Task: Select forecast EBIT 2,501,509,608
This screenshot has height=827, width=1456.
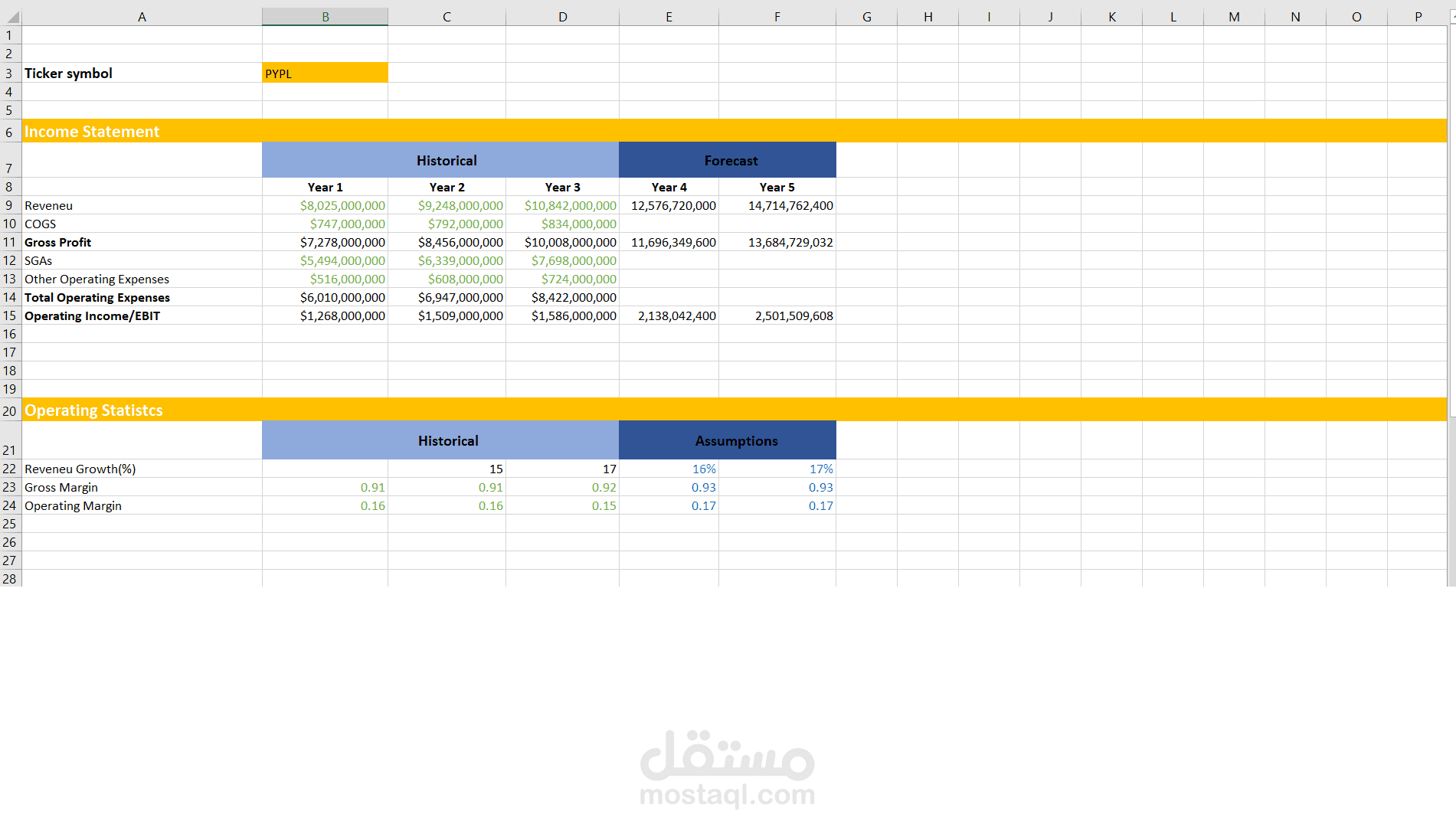Action: pos(777,315)
